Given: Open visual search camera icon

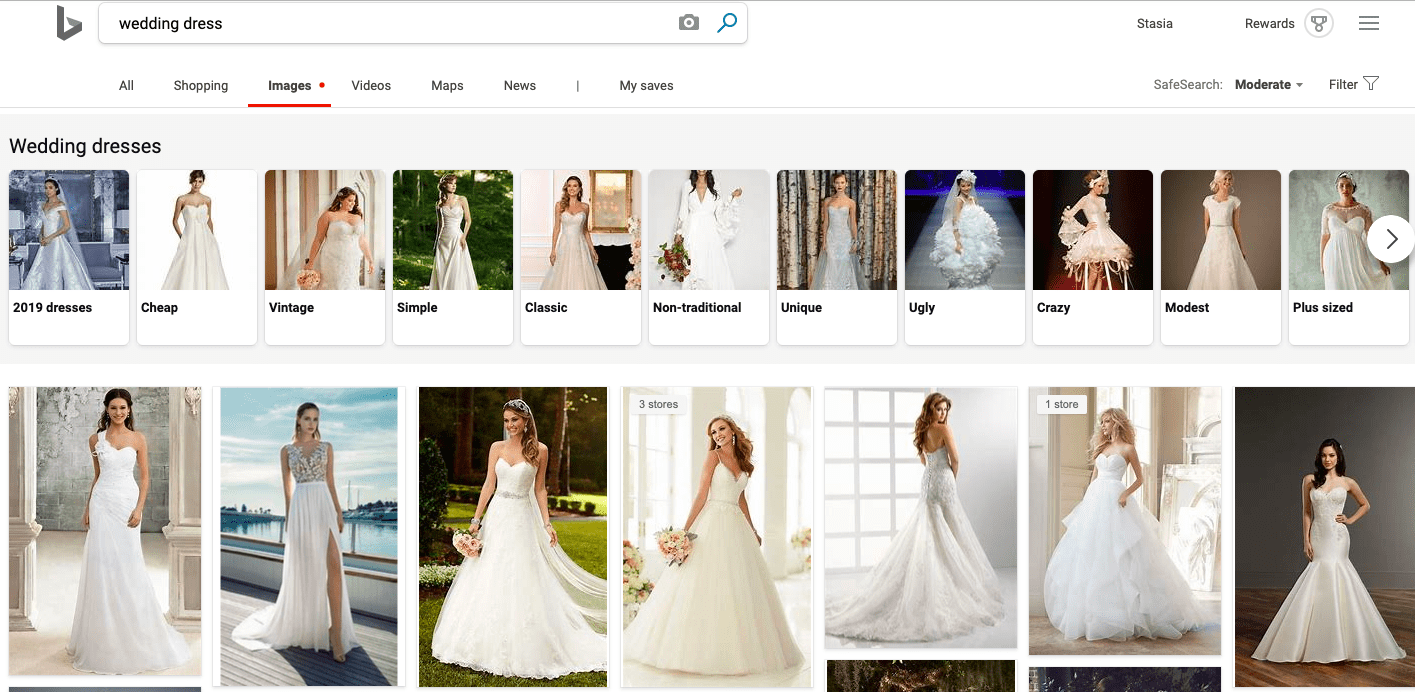Looking at the screenshot, I should 689,23.
